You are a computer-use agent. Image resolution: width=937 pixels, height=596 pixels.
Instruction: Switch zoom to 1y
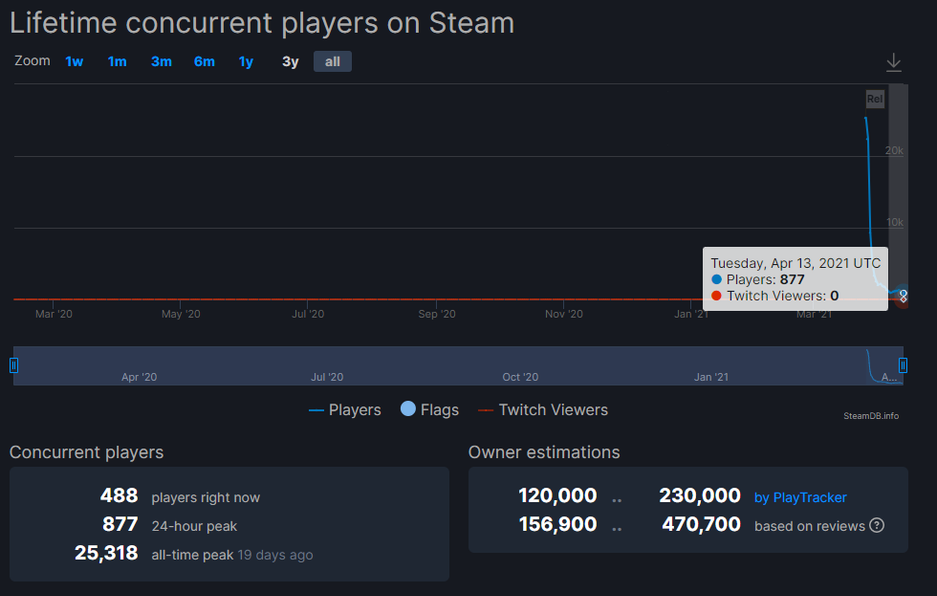246,62
